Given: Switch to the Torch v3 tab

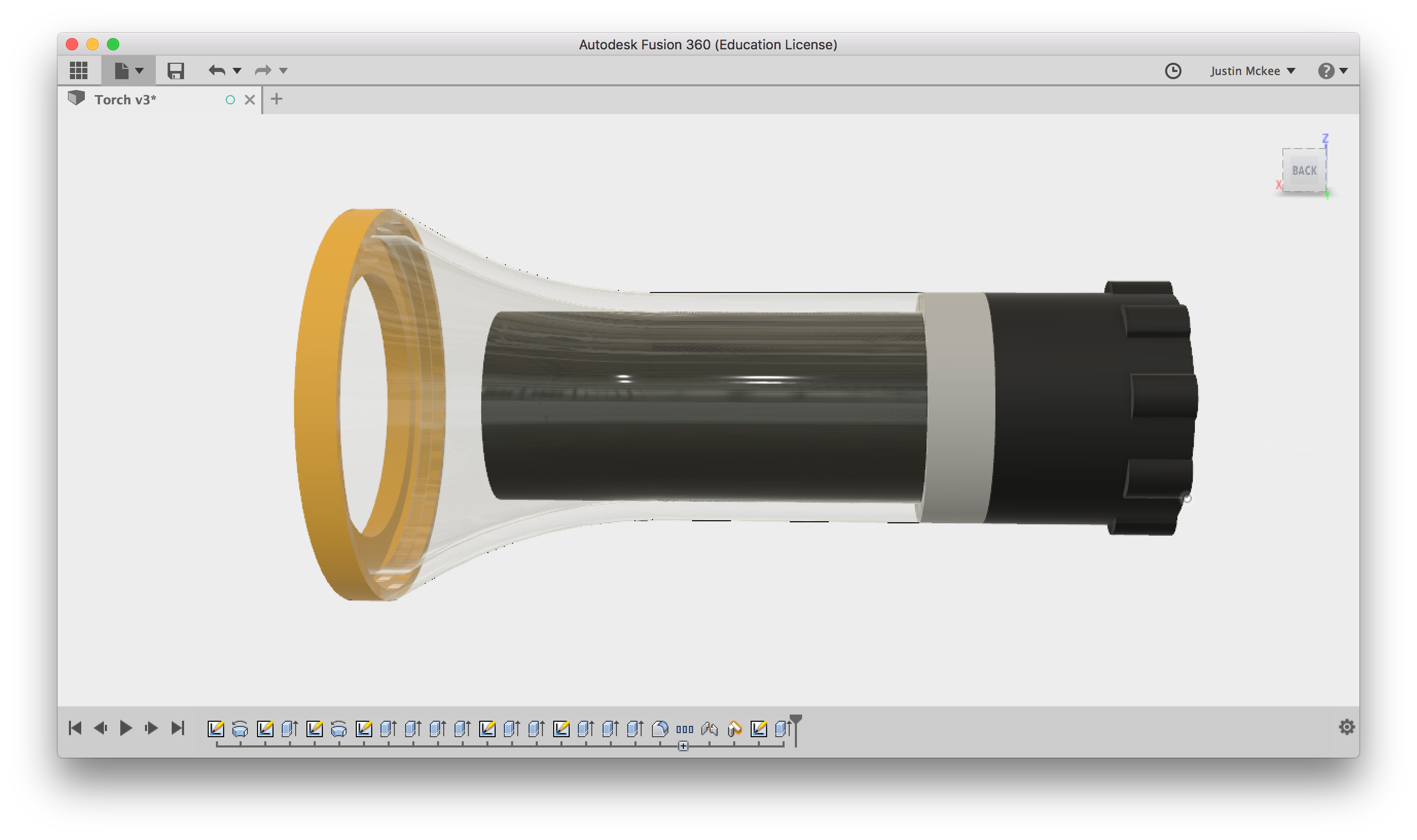Looking at the screenshot, I should tap(160, 100).
